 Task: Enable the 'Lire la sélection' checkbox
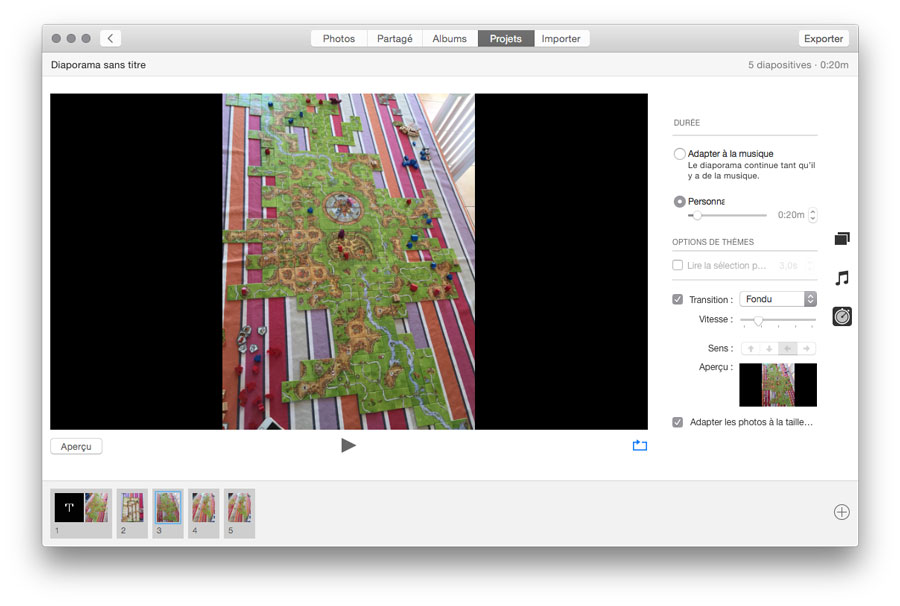678,265
